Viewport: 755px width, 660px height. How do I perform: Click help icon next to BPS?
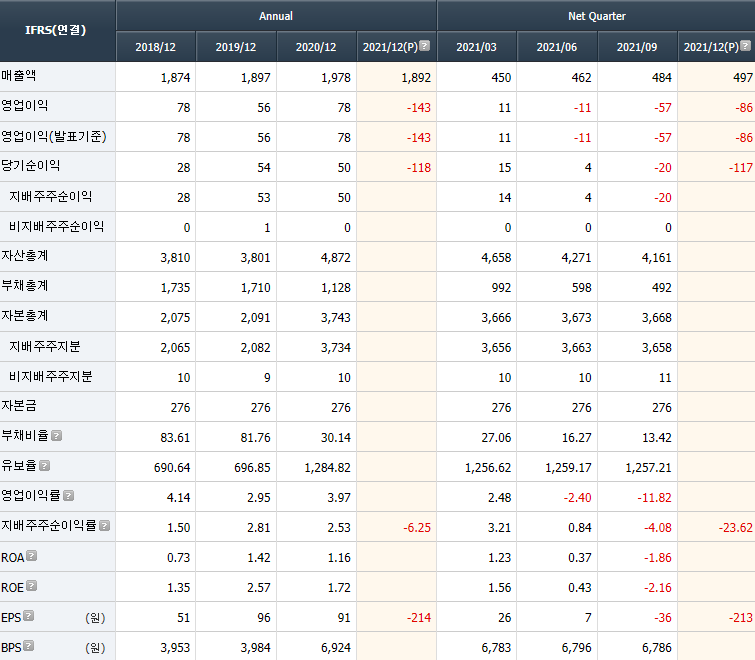pos(28,646)
